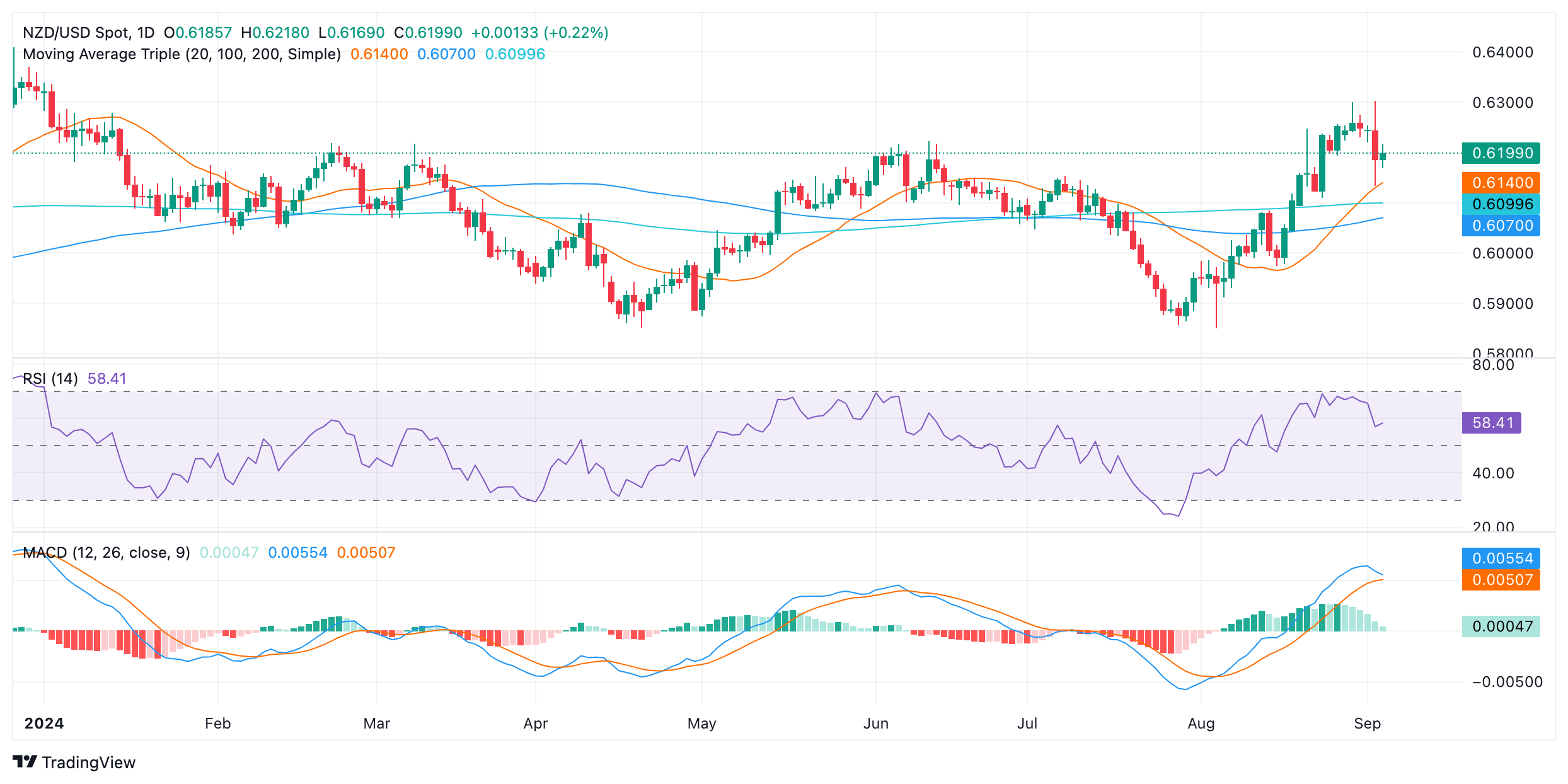
Task: Click the 0.63000 price axis label
Action: coord(1502,103)
